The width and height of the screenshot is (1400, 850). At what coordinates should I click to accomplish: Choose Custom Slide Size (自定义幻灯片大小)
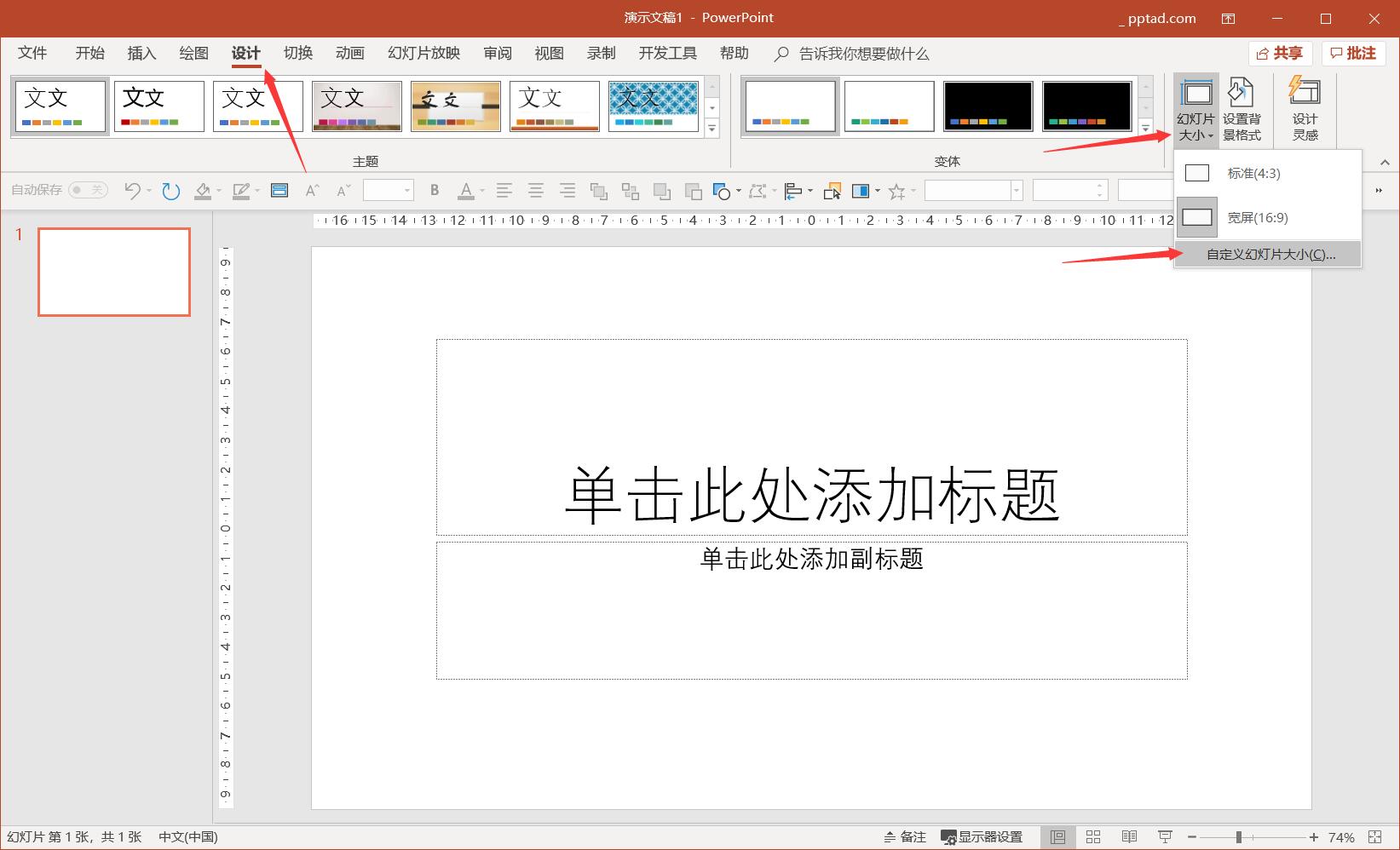[1267, 254]
